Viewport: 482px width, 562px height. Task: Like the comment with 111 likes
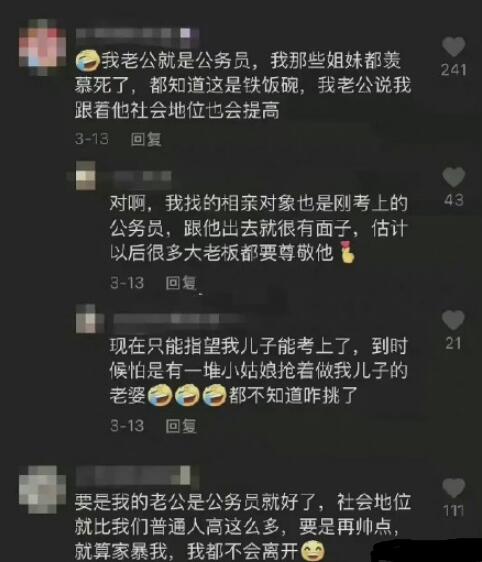(x=453, y=487)
